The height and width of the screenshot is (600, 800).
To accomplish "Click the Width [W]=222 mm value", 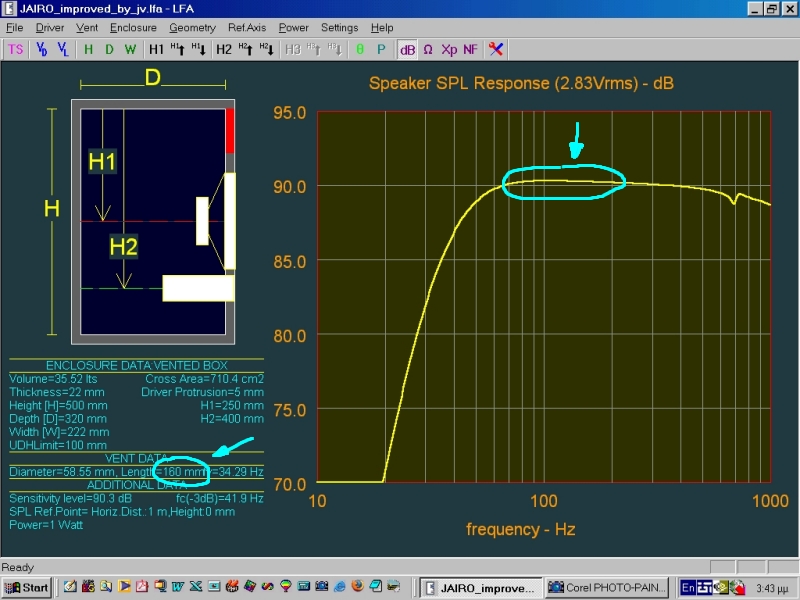I will [59, 432].
